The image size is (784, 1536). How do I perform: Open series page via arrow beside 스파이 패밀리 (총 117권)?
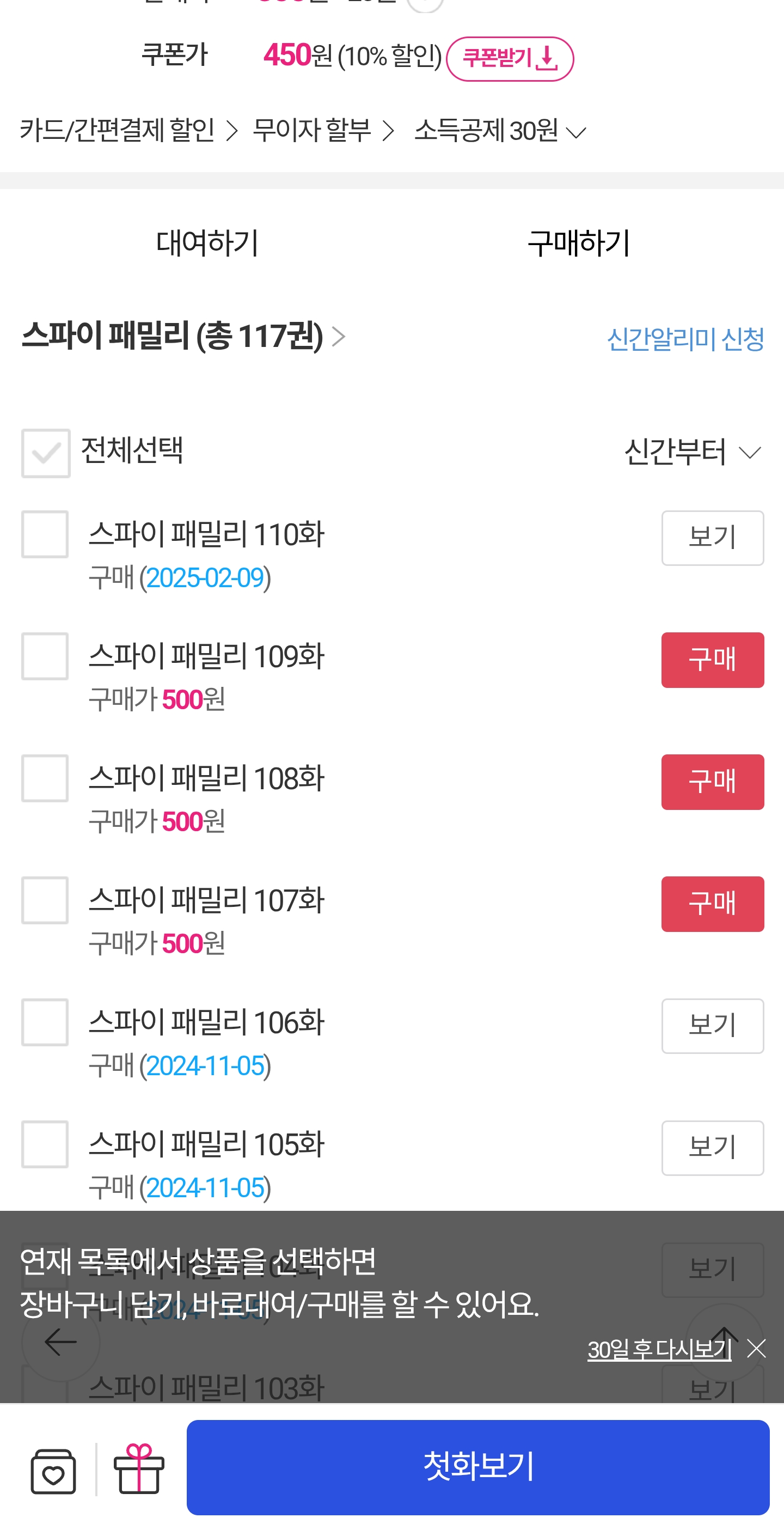coord(339,337)
